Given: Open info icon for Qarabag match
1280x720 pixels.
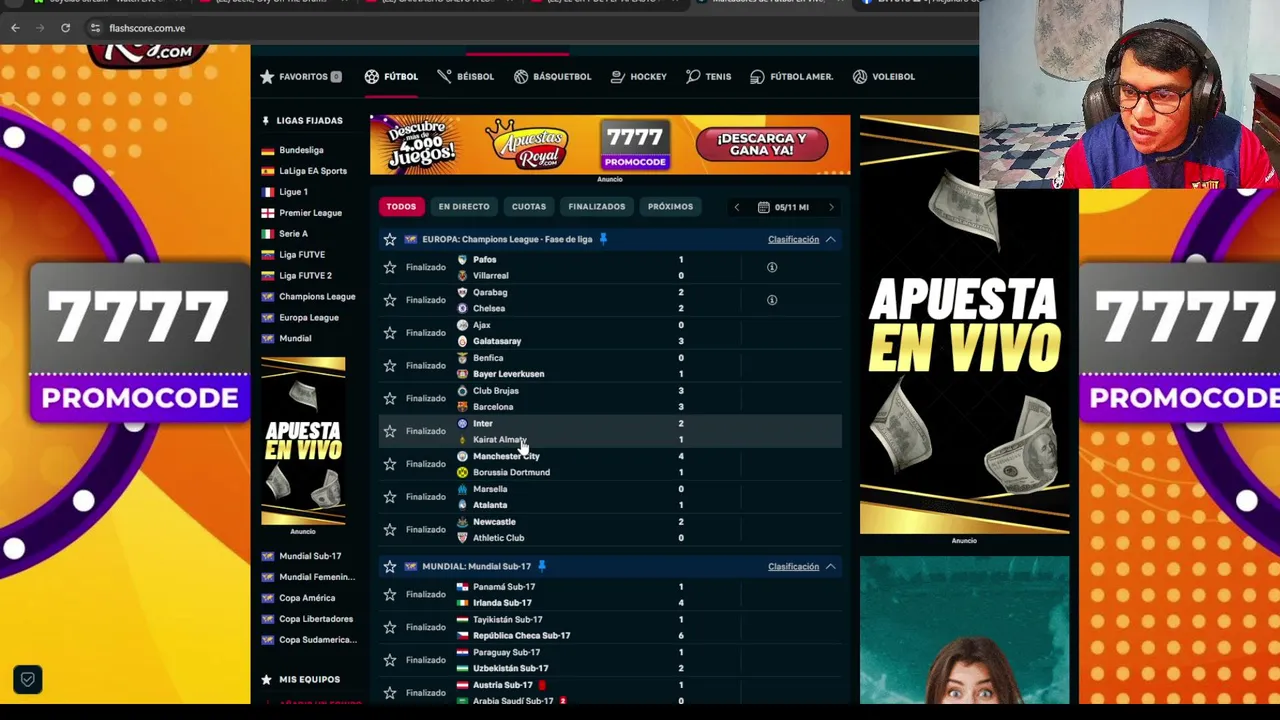Looking at the screenshot, I should click(x=772, y=300).
